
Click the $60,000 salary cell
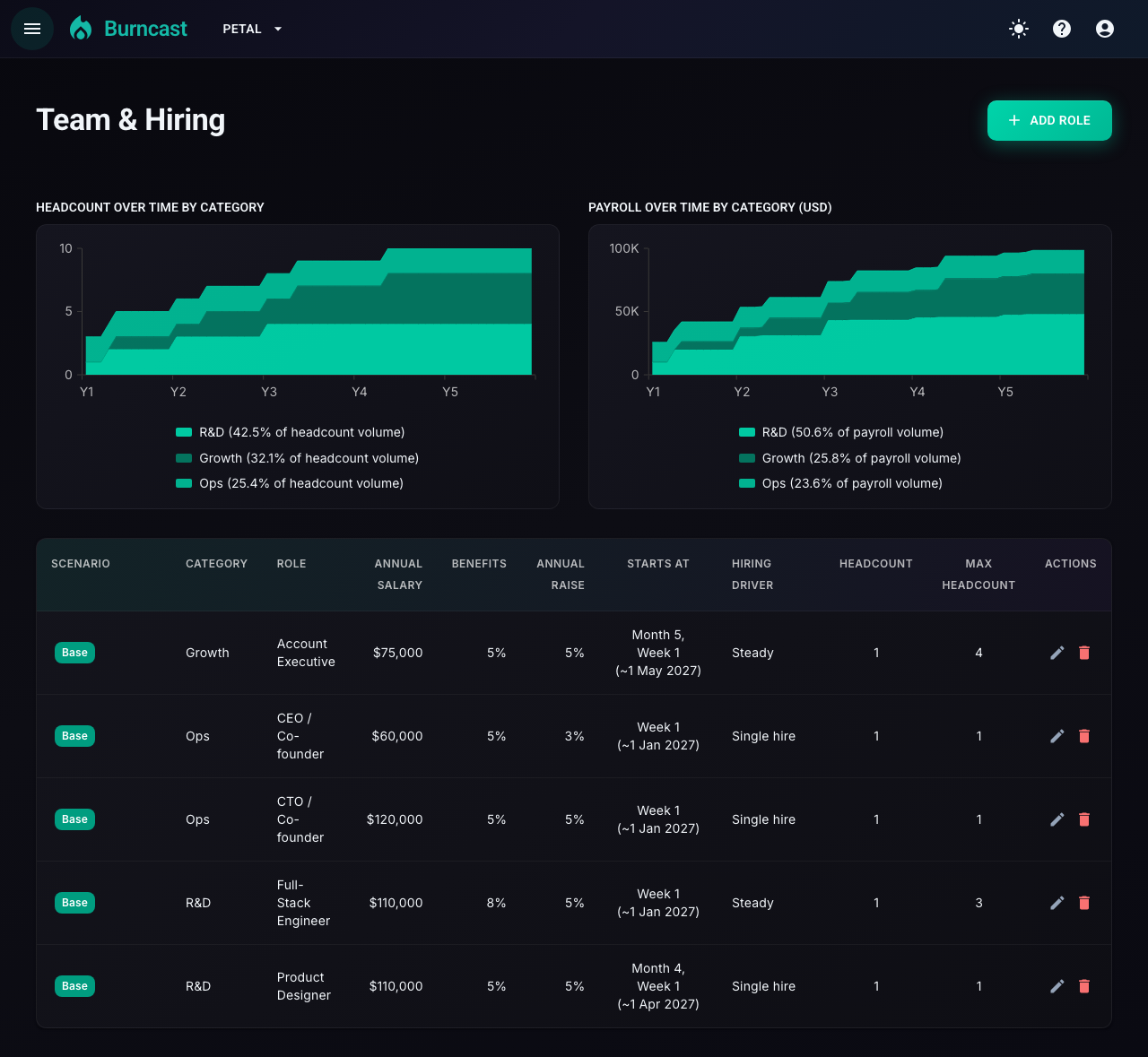point(397,736)
